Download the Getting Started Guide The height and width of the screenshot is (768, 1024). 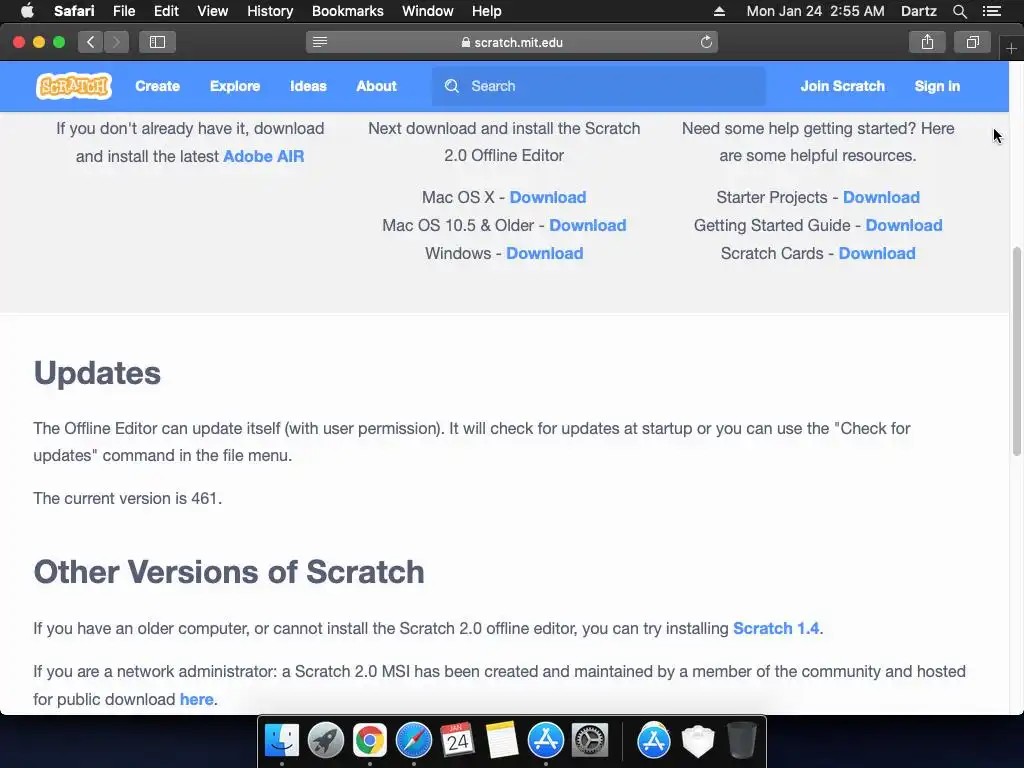pyautogui.click(x=904, y=225)
